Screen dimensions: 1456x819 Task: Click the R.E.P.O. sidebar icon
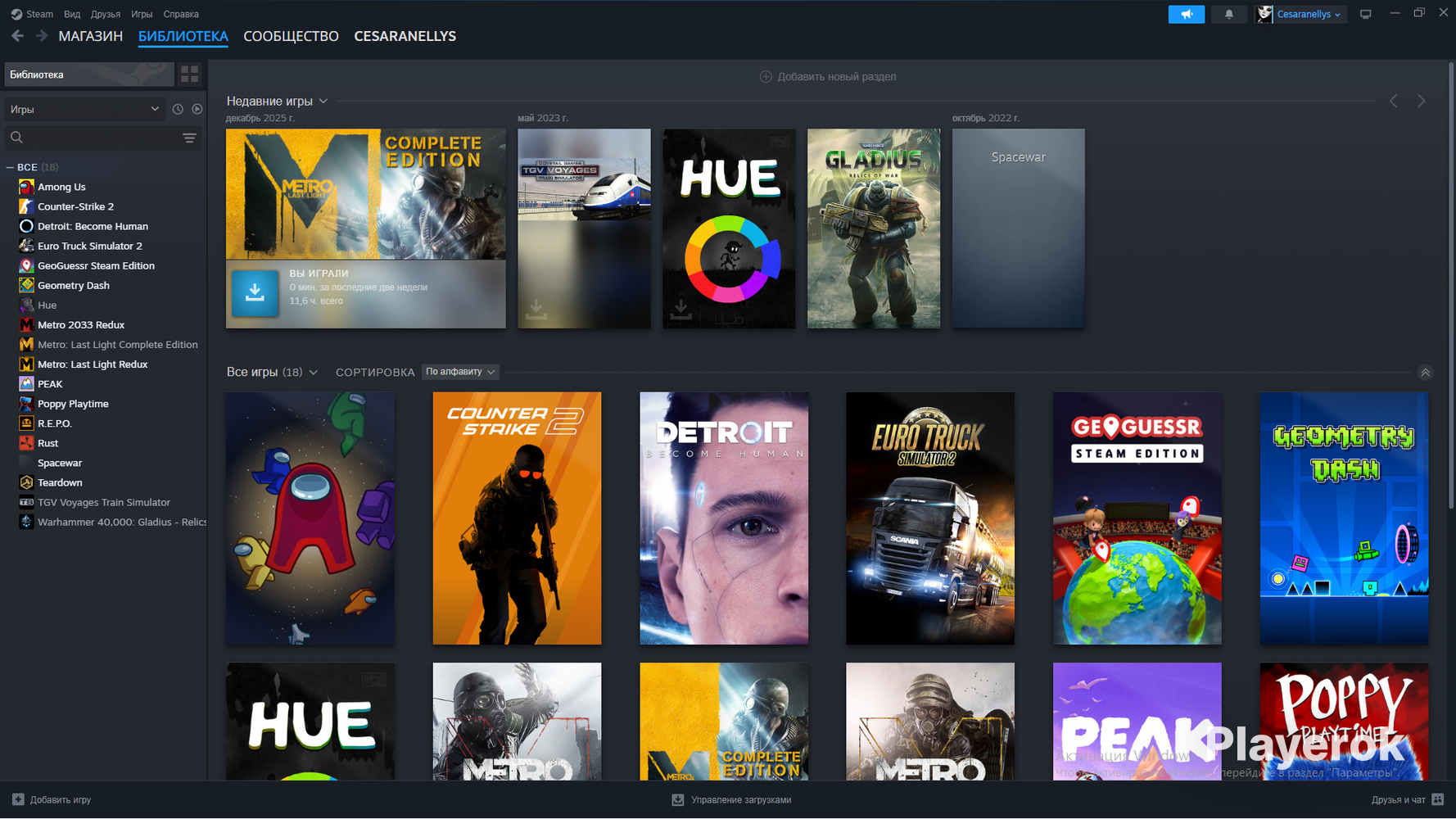26,423
